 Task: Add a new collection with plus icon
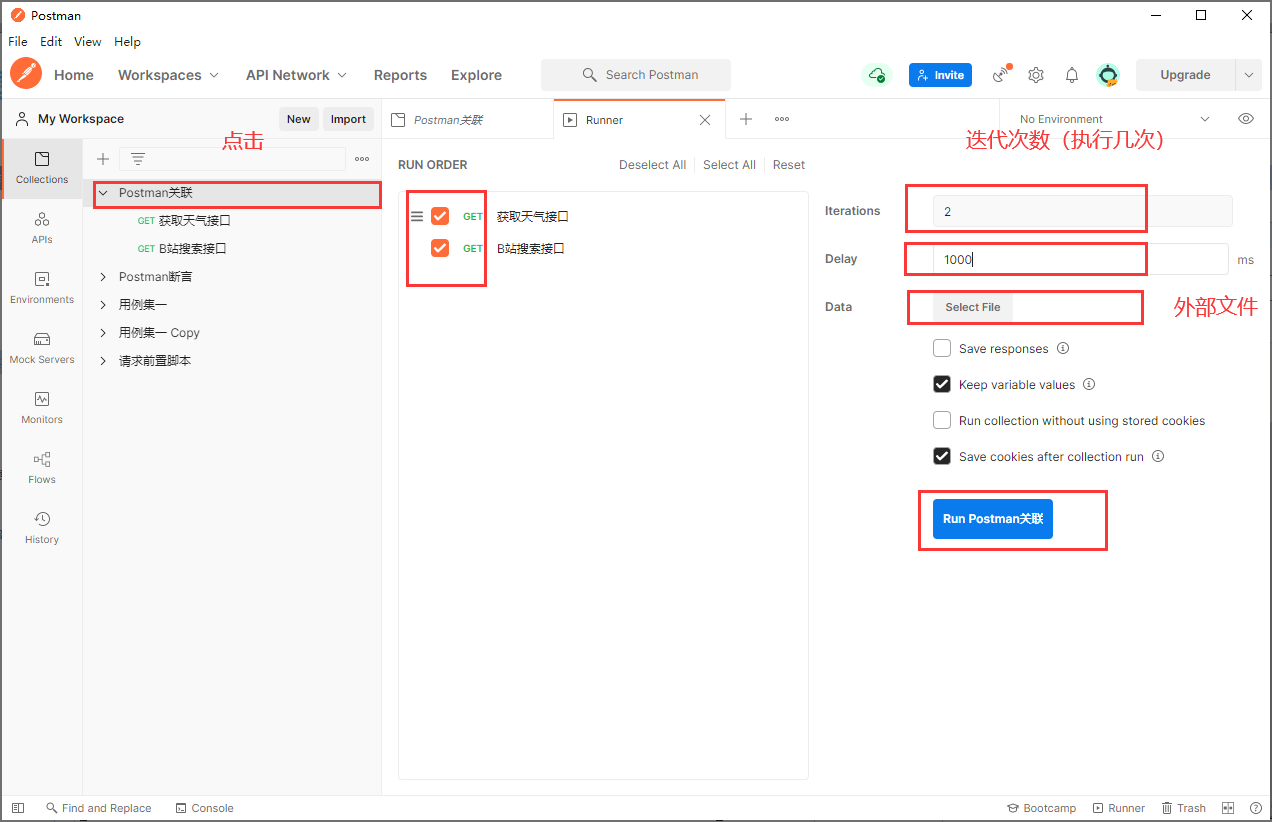[x=102, y=159]
